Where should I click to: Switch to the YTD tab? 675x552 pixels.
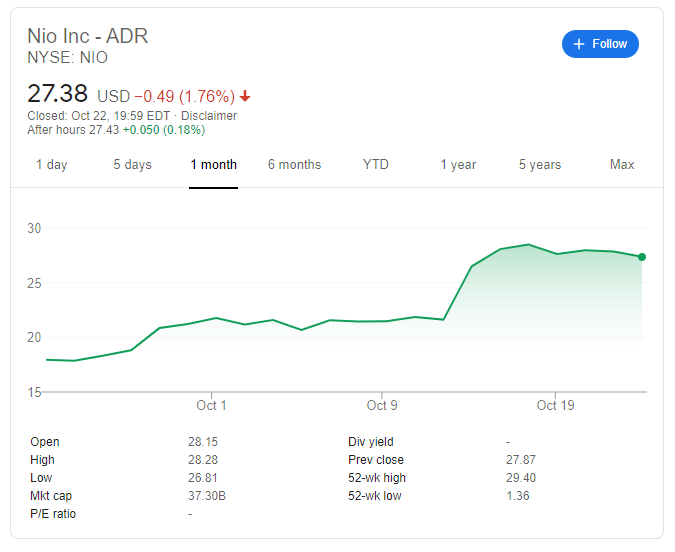pyautogui.click(x=375, y=164)
